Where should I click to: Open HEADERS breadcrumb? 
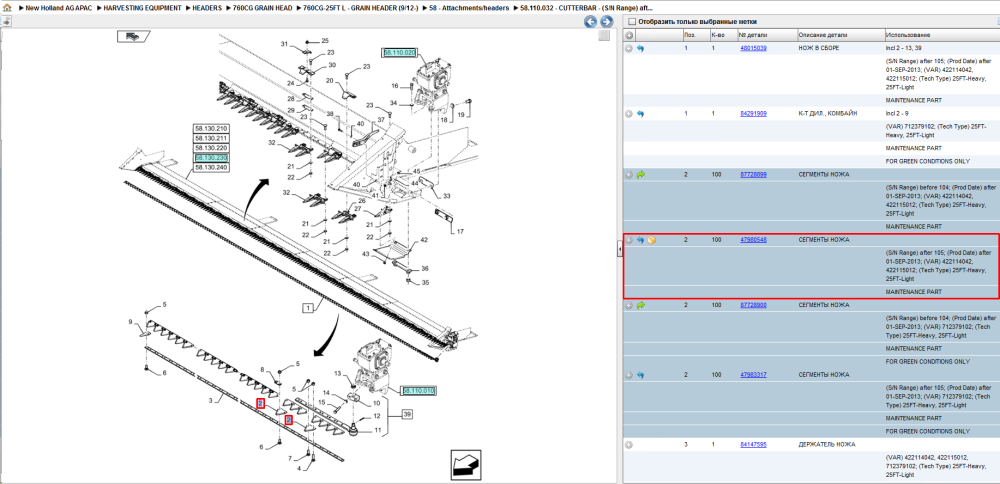click(x=207, y=8)
